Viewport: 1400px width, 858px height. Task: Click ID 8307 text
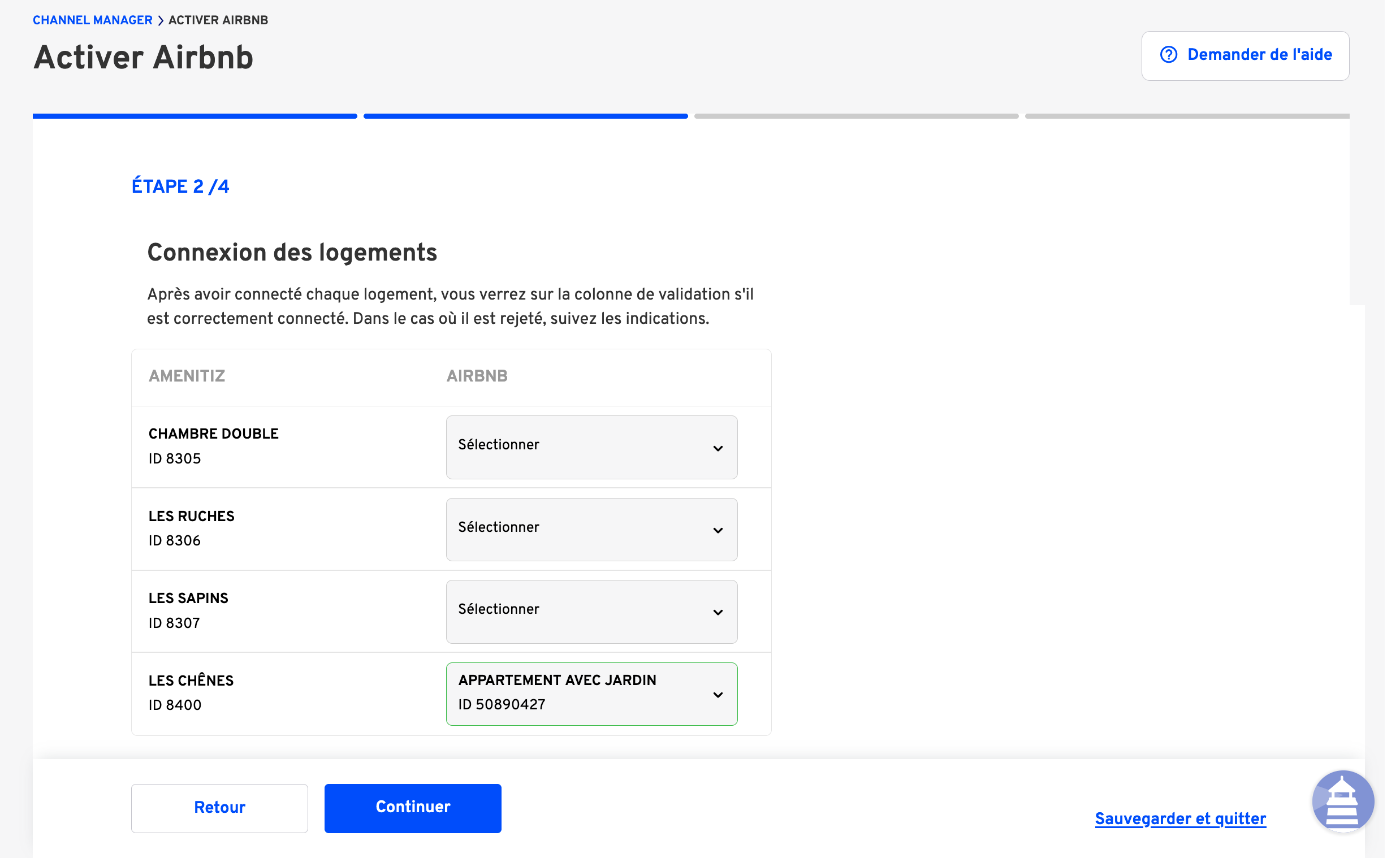[174, 623]
